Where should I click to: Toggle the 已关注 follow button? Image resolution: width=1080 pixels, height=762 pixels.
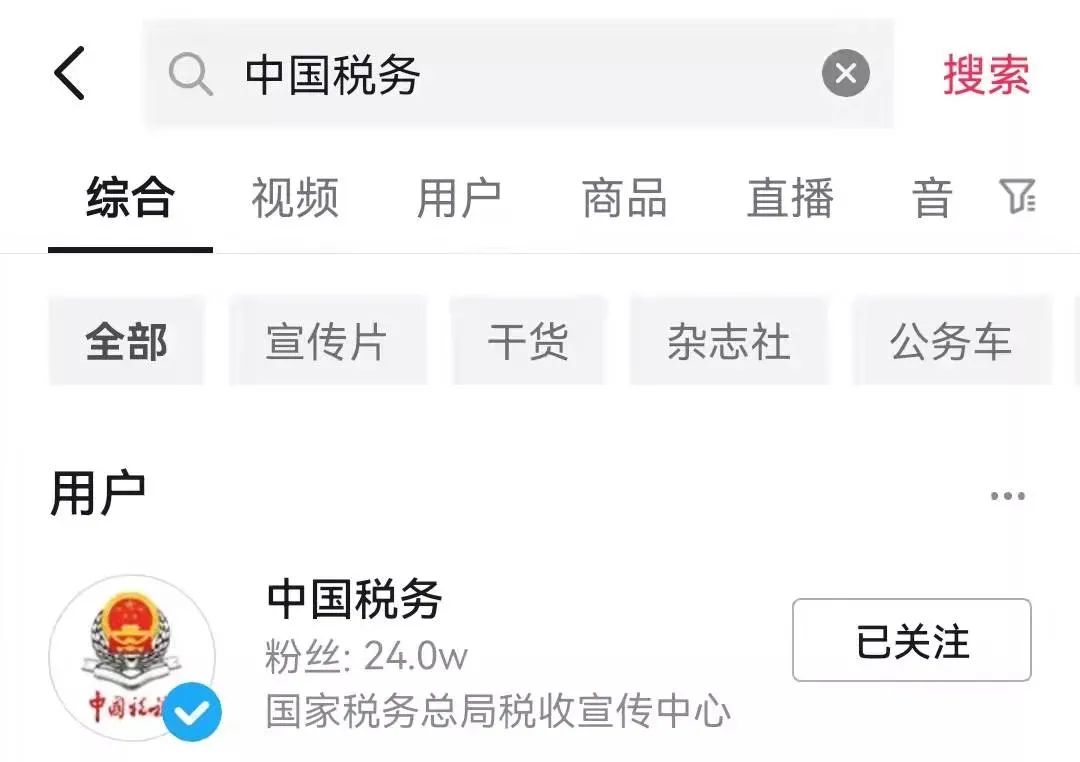coord(911,640)
